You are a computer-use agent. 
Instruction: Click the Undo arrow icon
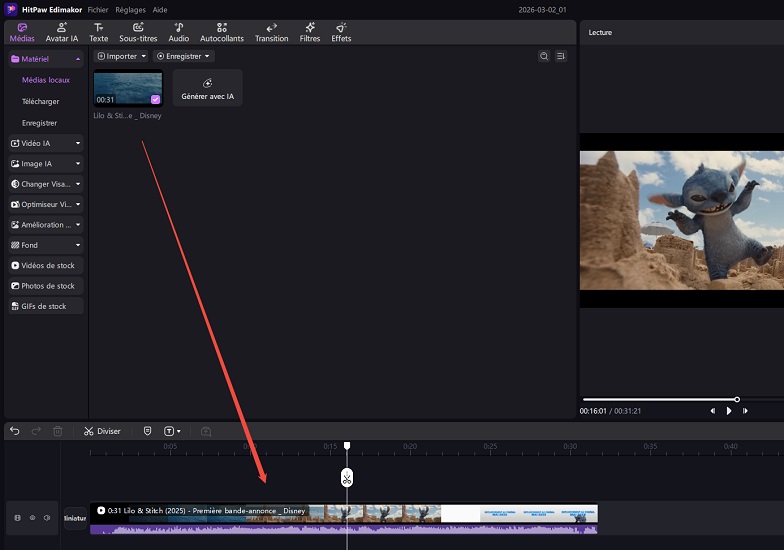pyautogui.click(x=14, y=431)
